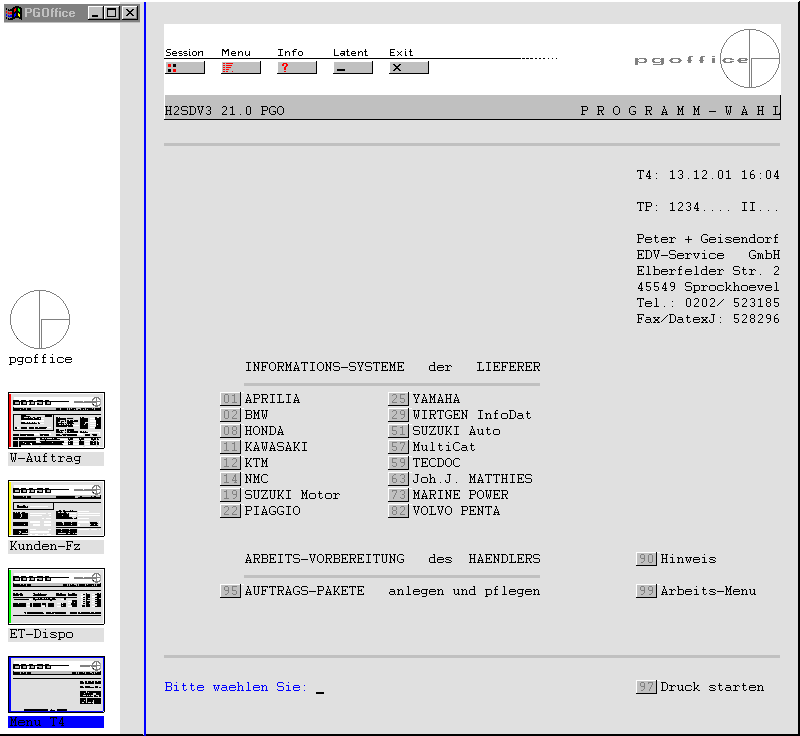Viewport: 800px width, 736px height.
Task: Open 59 TECDOC information system
Action: tap(398, 463)
